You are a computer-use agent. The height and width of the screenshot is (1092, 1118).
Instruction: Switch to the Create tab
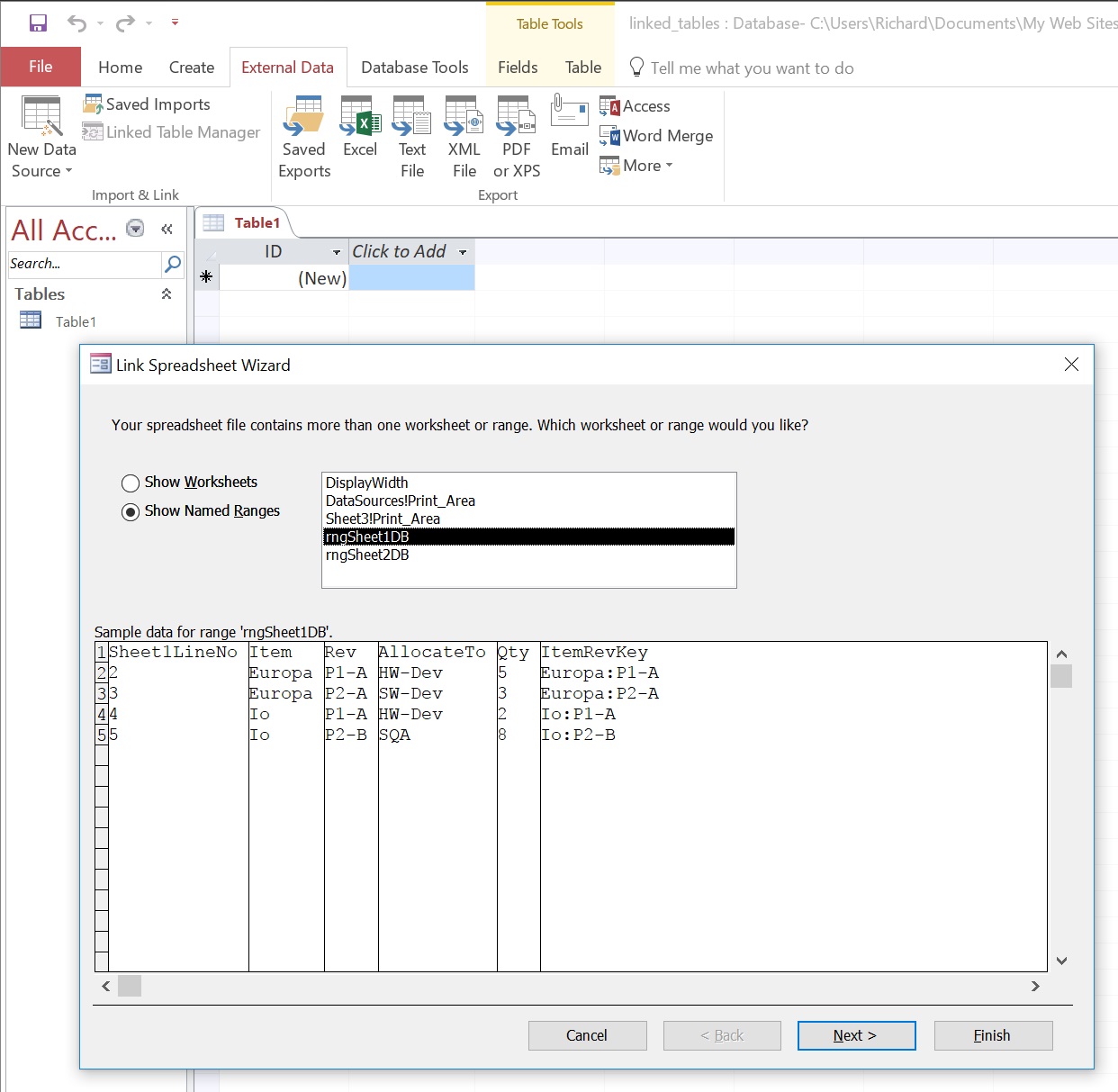(x=192, y=68)
